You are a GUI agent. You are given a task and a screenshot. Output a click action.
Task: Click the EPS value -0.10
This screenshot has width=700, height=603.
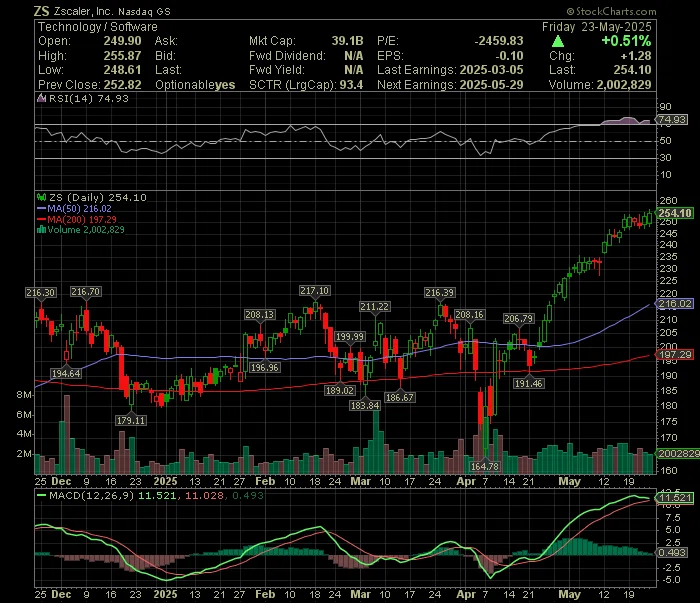point(509,56)
